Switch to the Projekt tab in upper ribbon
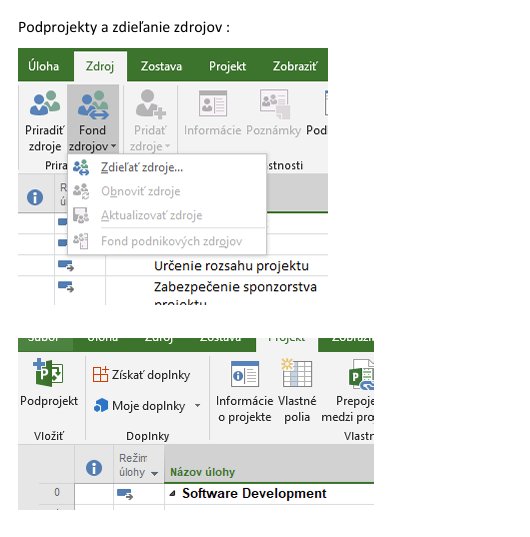The width and height of the screenshot is (530, 537). [x=227, y=66]
